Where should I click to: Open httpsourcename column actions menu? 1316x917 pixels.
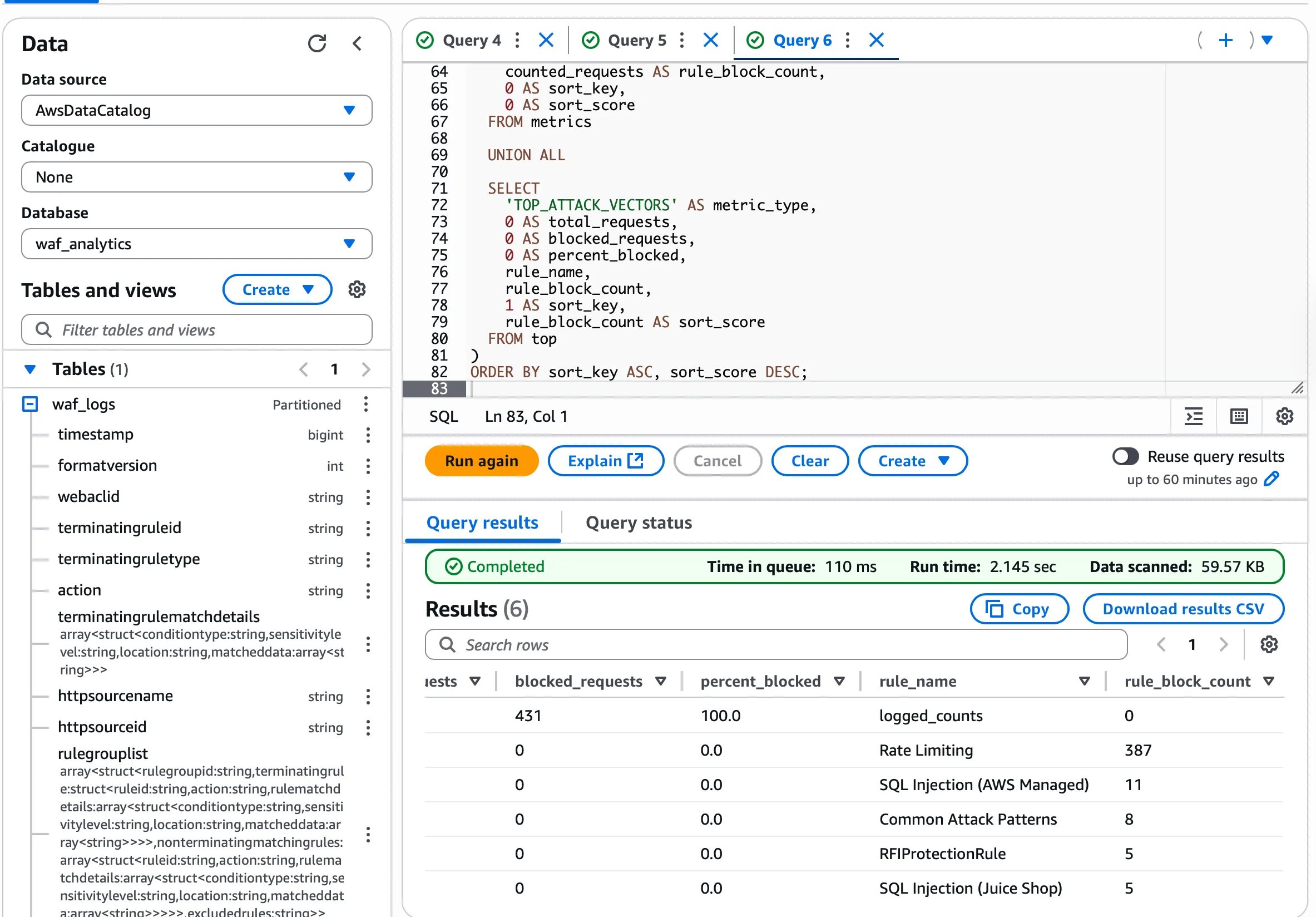point(368,696)
